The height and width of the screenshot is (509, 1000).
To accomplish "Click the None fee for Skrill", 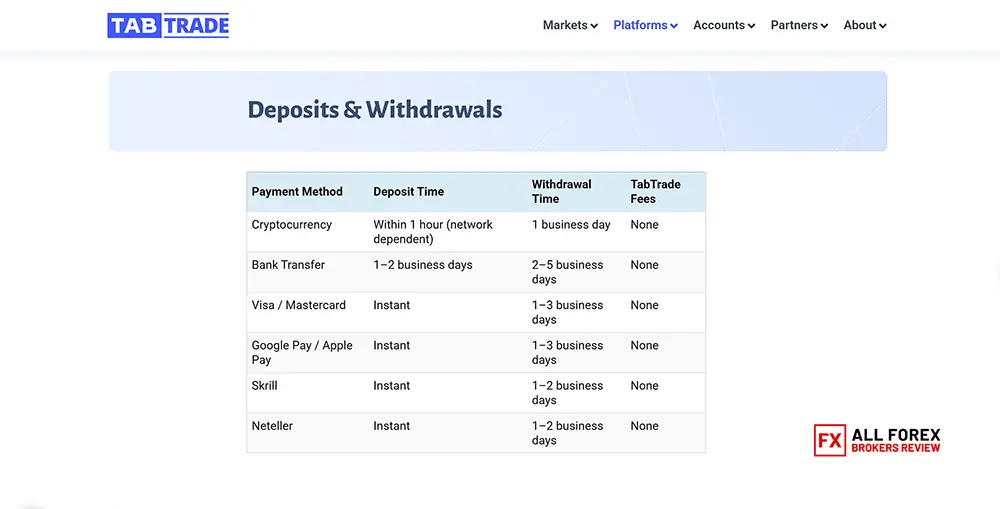I will tap(644, 385).
